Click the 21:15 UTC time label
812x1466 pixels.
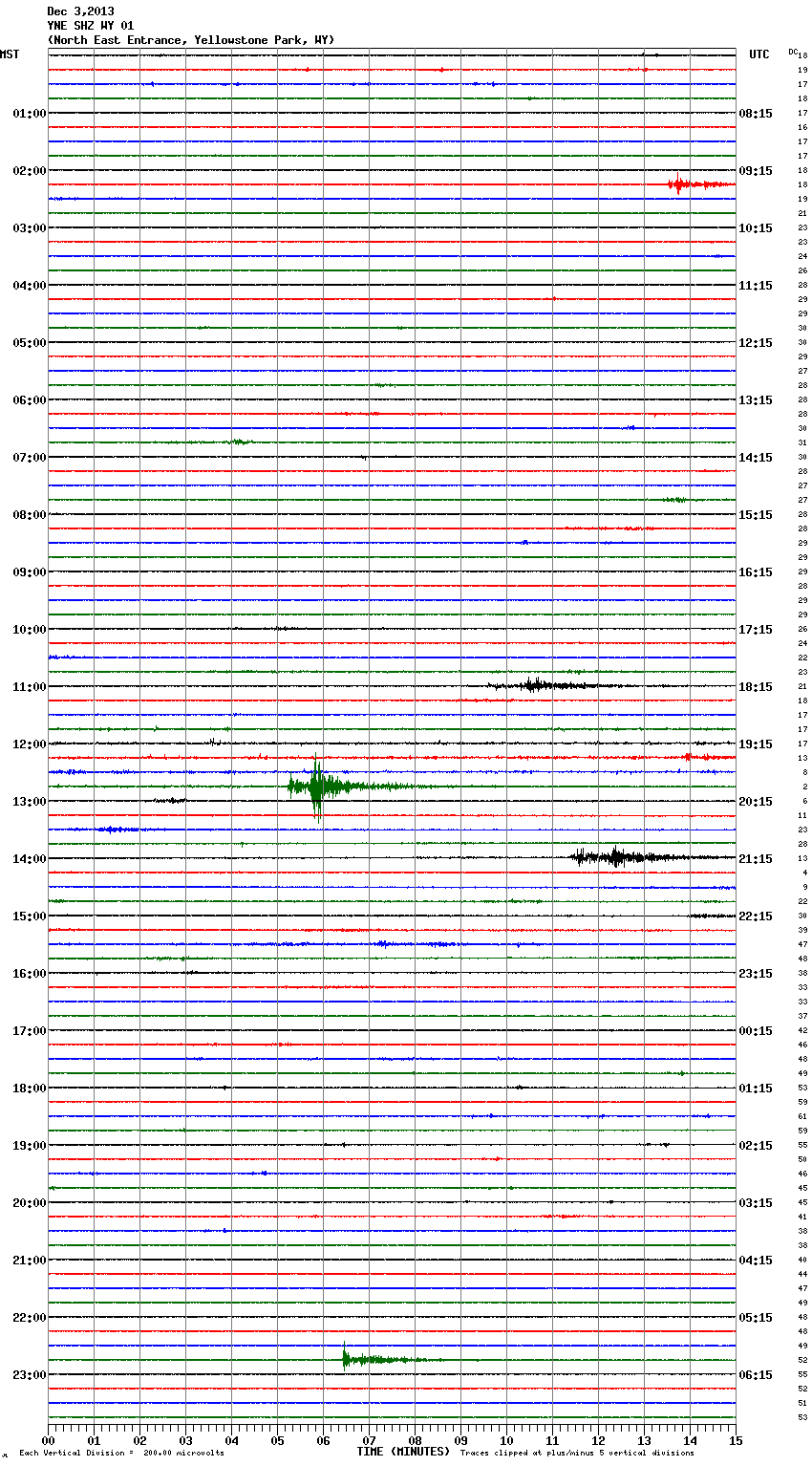pyautogui.click(x=756, y=859)
